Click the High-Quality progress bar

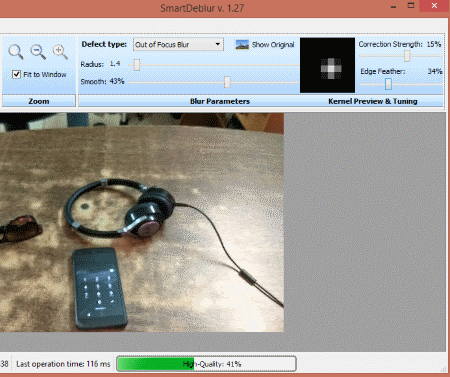coord(206,364)
